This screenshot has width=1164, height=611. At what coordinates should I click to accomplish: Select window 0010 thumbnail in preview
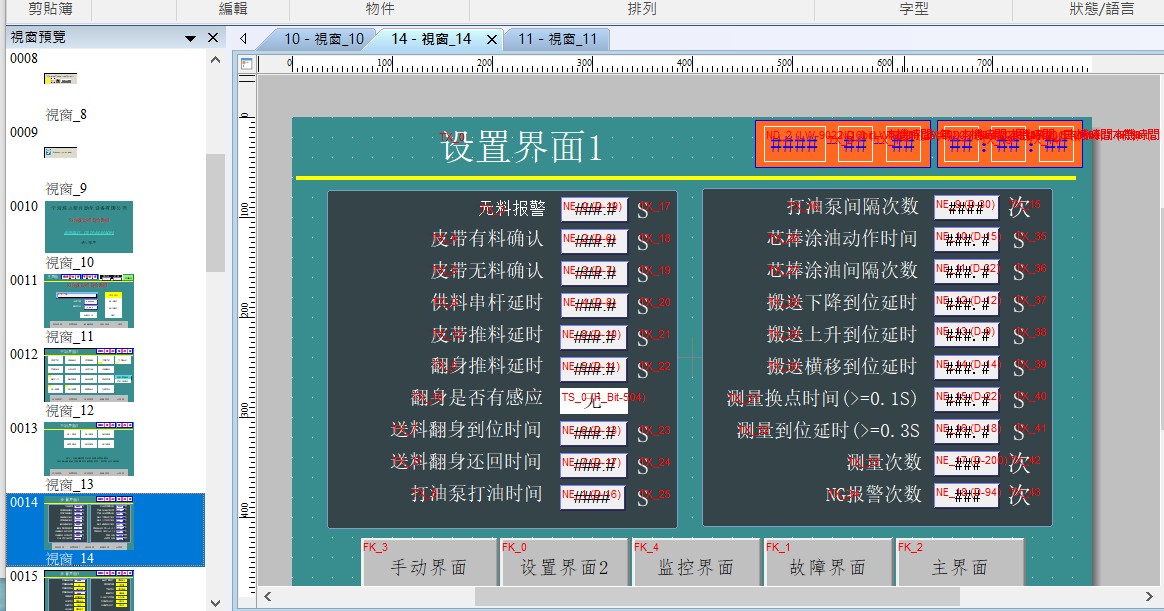click(x=88, y=226)
